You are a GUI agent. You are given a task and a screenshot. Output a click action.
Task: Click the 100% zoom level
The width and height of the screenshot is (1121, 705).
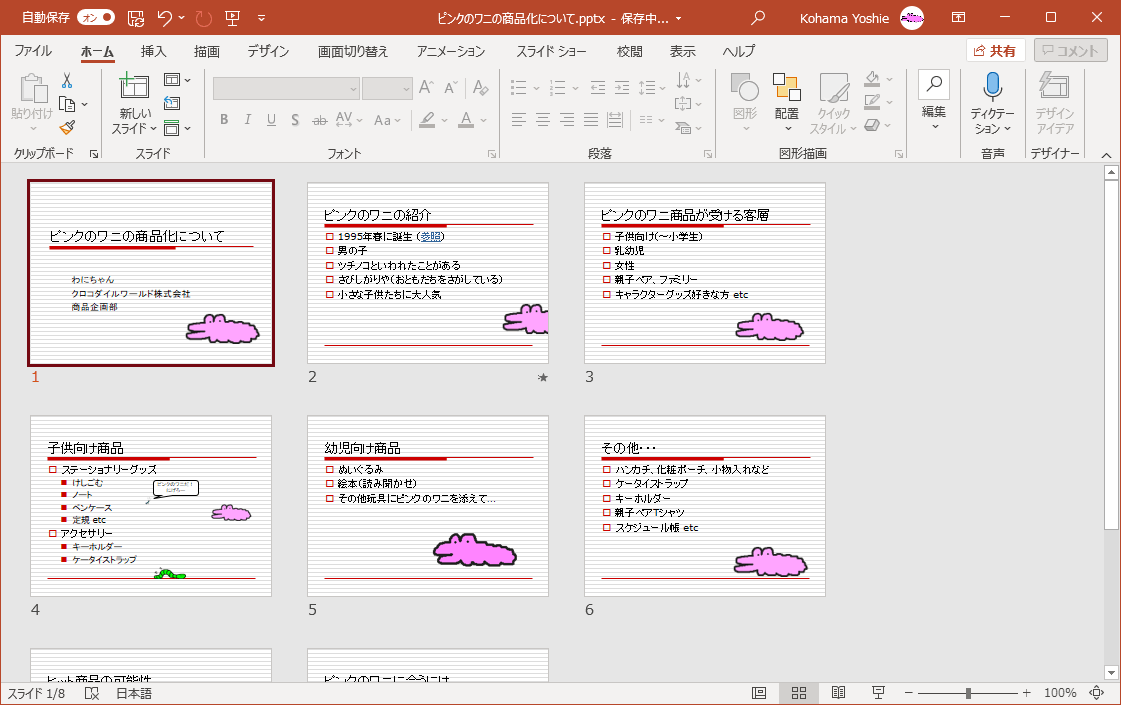tap(1060, 693)
